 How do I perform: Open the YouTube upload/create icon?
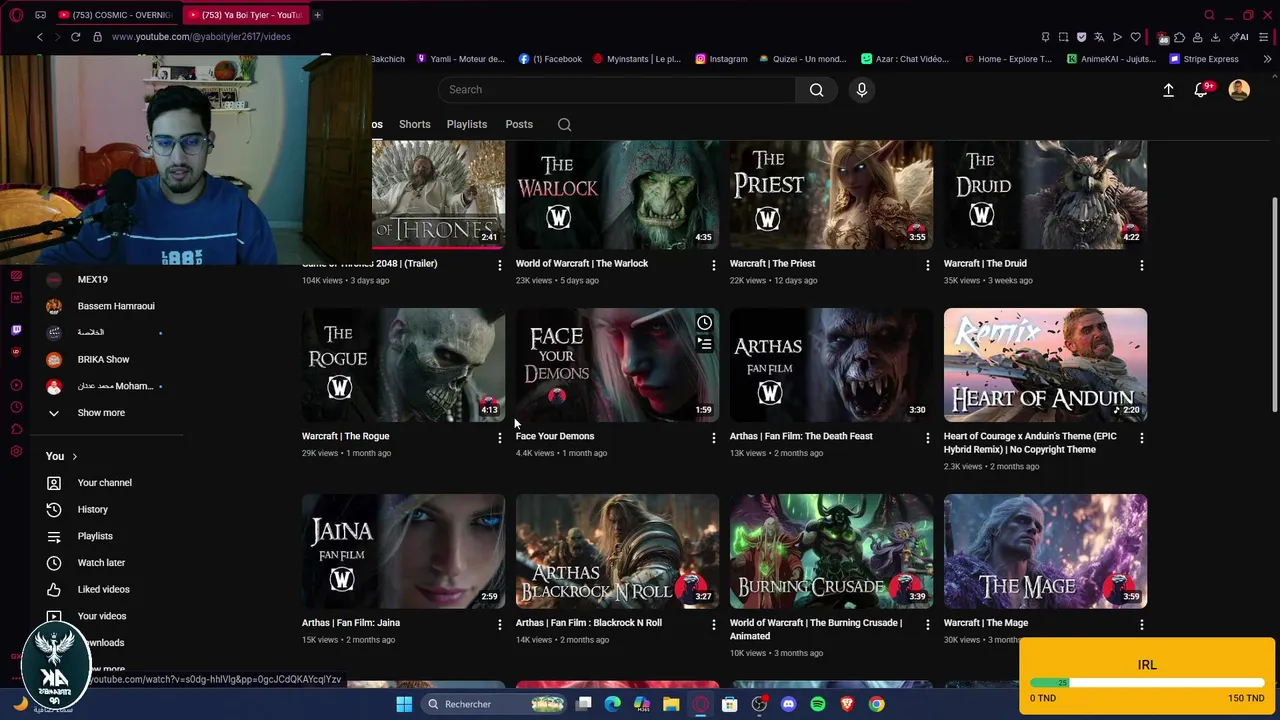click(1168, 90)
